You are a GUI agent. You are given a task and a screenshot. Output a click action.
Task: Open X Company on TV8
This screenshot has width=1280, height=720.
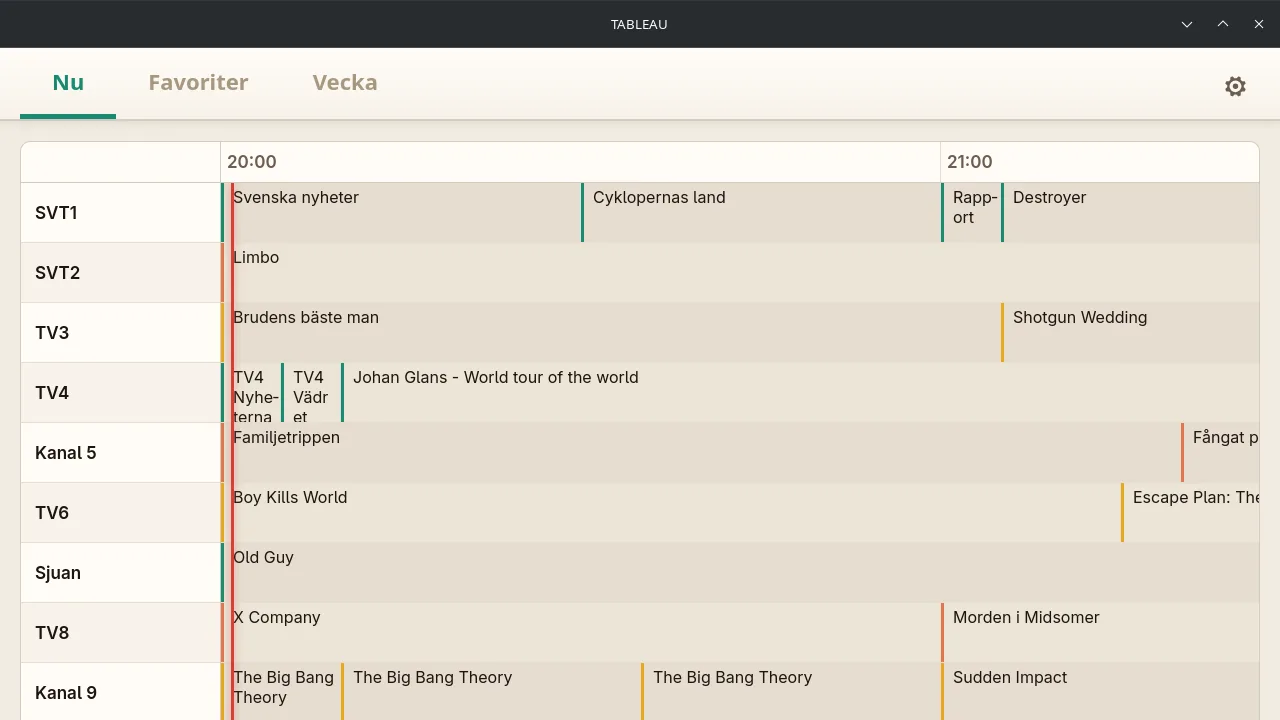click(581, 632)
